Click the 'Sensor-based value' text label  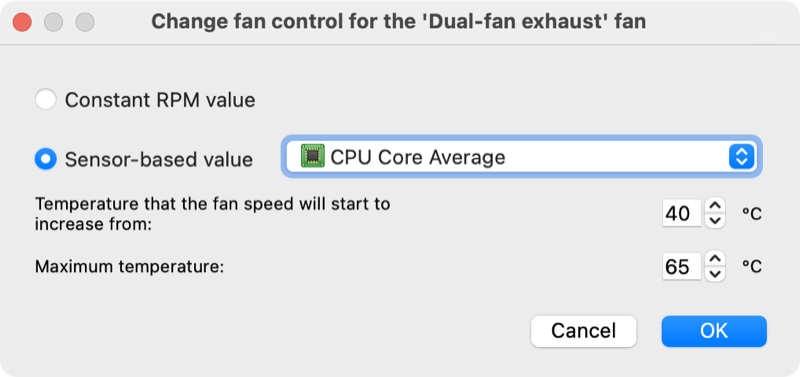(x=159, y=160)
